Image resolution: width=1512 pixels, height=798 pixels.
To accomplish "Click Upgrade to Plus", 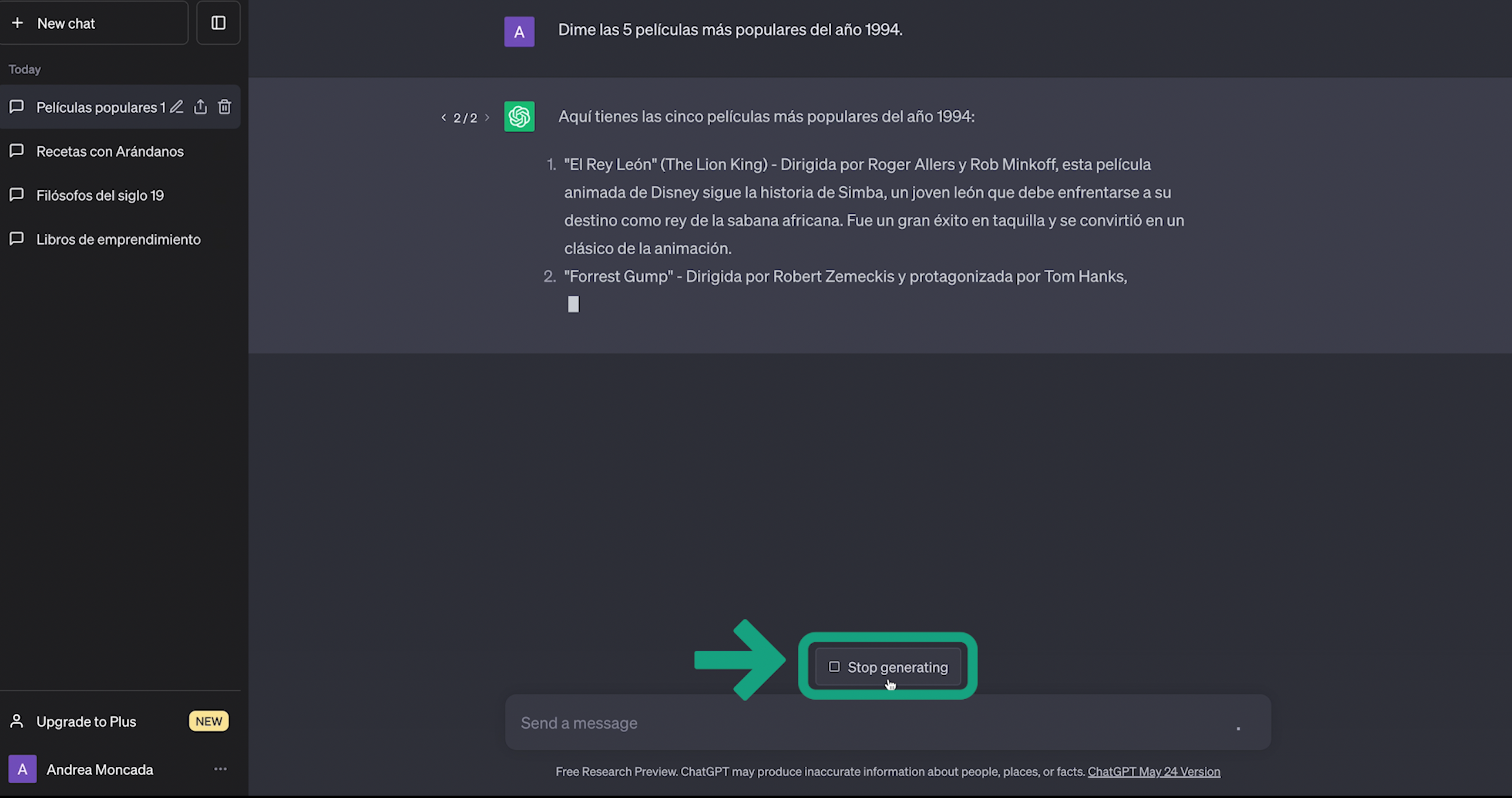I will tap(86, 721).
